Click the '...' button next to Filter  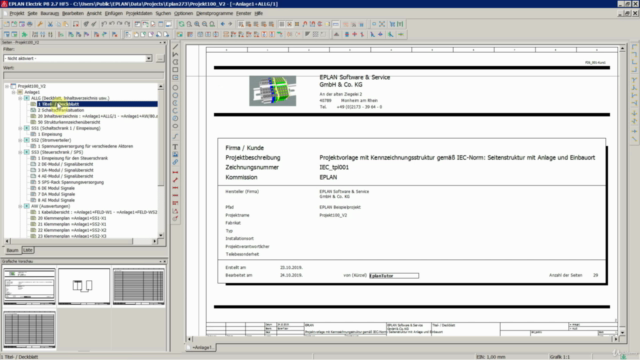[160, 58]
